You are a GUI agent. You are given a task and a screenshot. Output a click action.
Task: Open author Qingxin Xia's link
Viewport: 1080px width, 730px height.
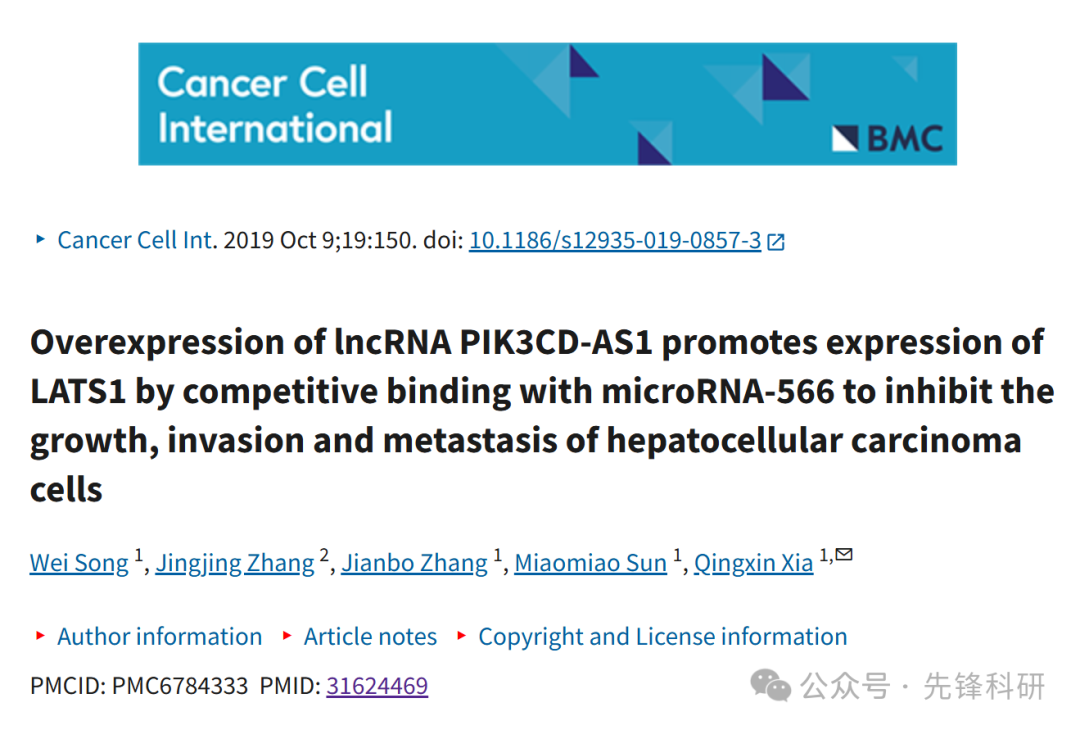pos(754,563)
